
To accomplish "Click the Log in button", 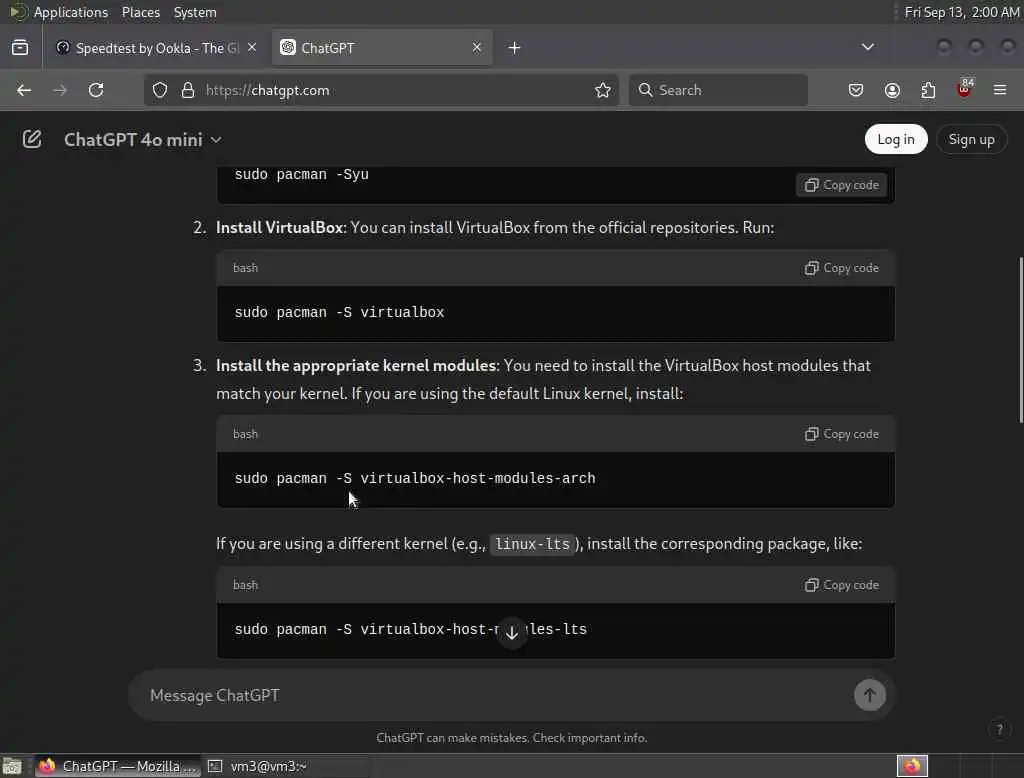I will pos(895,139).
